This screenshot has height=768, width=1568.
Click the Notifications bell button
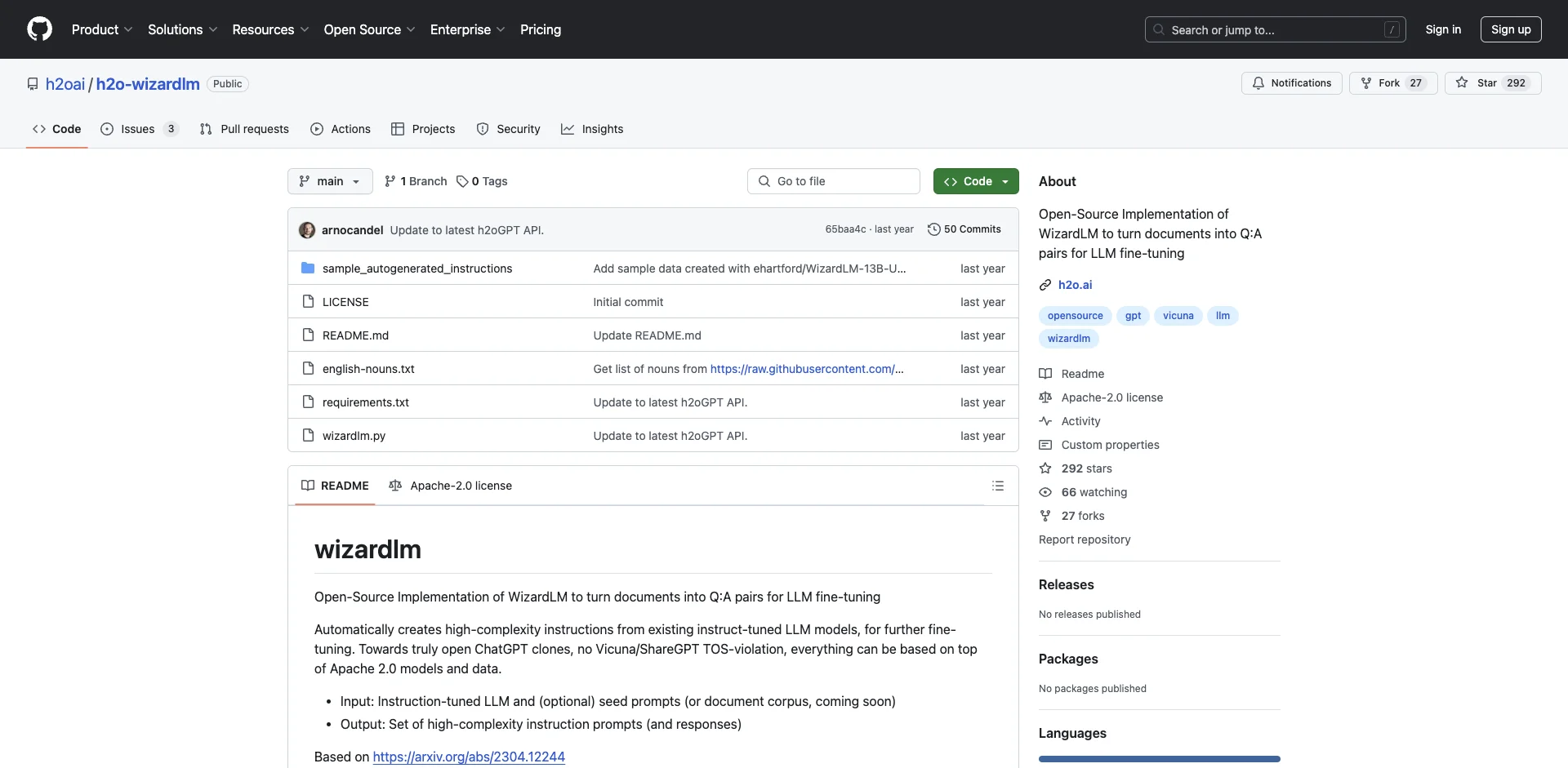tap(1292, 83)
